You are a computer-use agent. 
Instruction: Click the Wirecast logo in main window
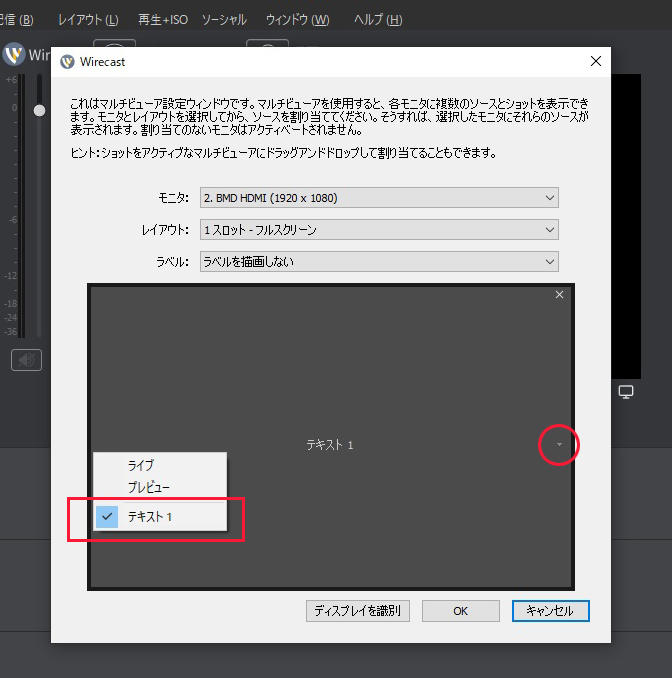click(14, 54)
